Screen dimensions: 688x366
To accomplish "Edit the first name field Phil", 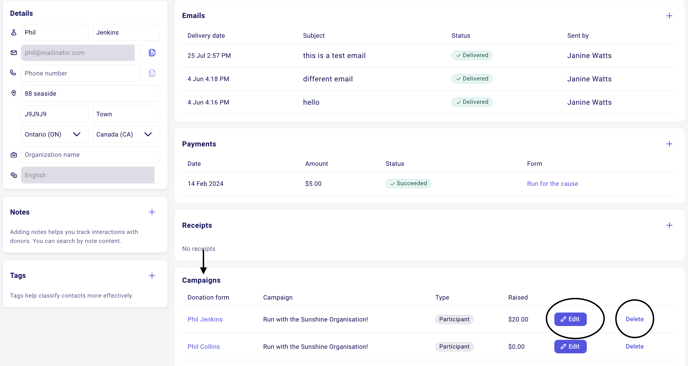I will (x=54, y=32).
